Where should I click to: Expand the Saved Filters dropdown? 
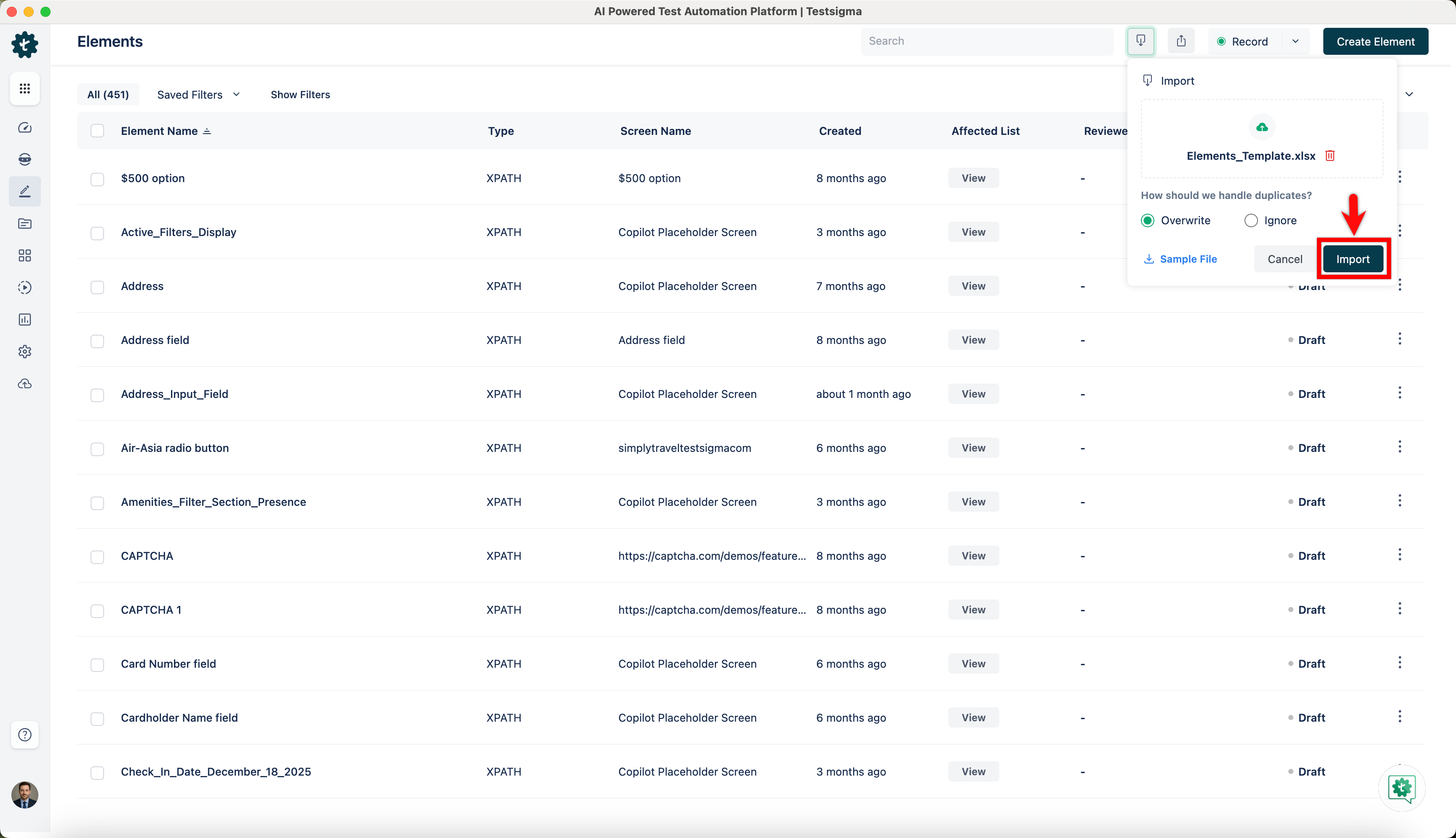tap(198, 95)
